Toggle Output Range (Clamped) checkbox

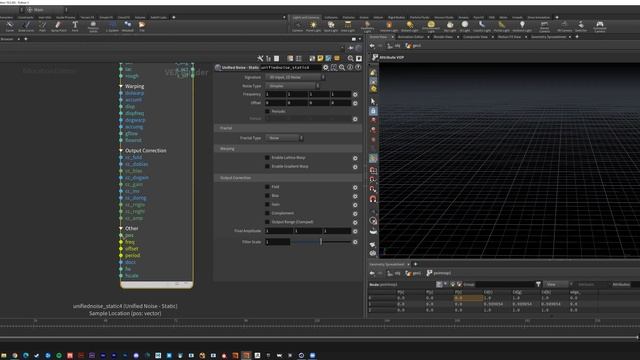point(267,222)
